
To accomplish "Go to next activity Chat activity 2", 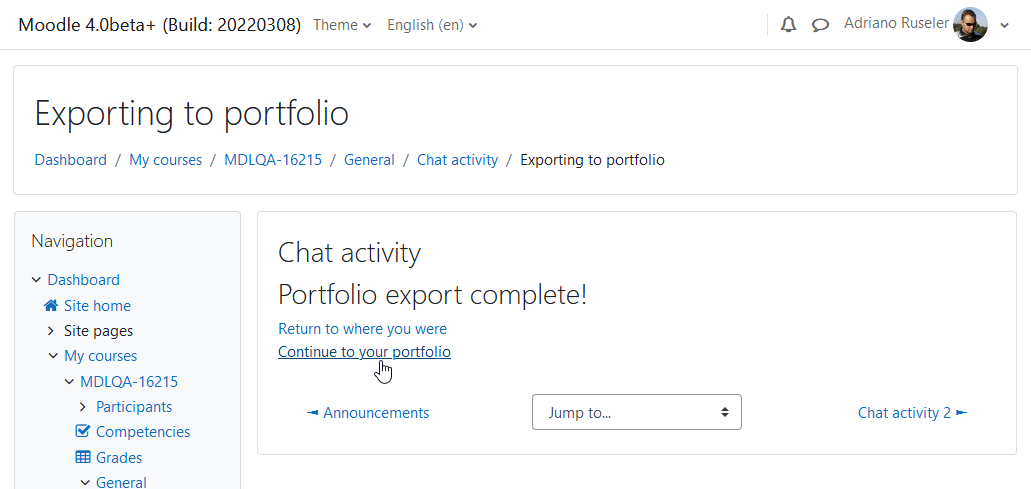I will (913, 413).
